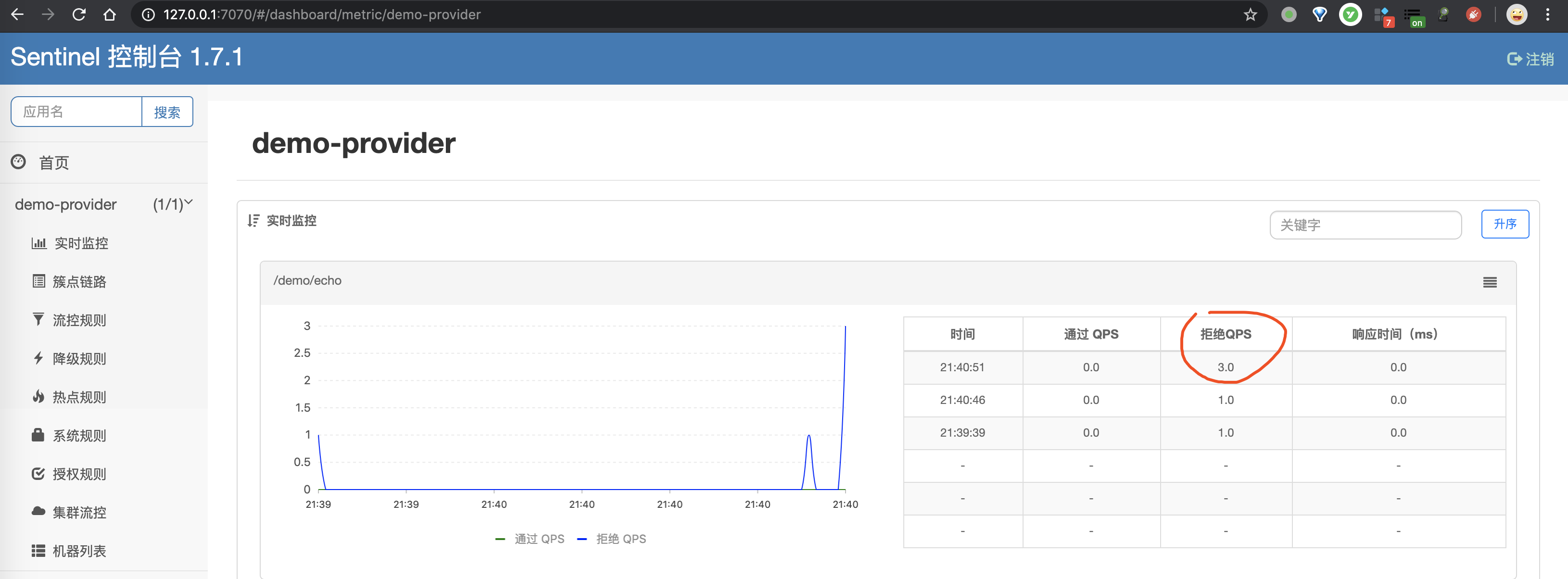
Task: Open the 实时监控 realtime monitoring panel
Action: pyautogui.click(x=80, y=243)
